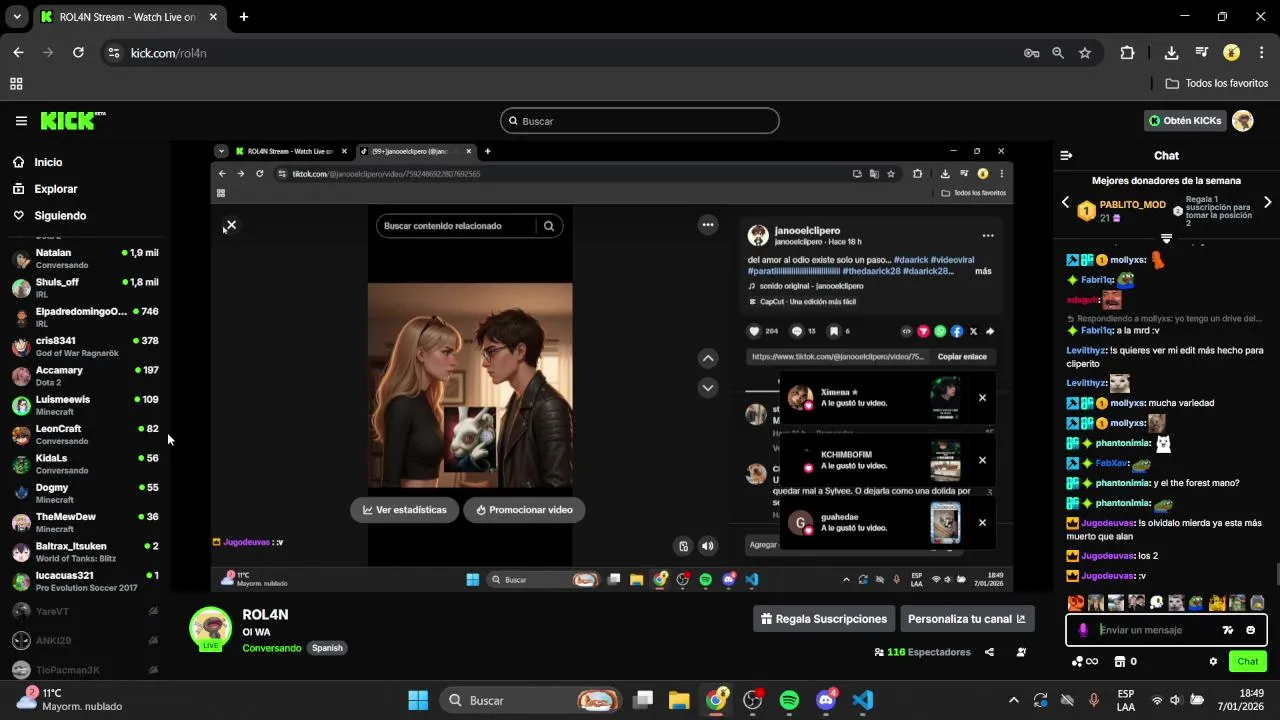Open the Chrome three-dot menu
The width and height of the screenshot is (1280, 720).
pyautogui.click(x=1260, y=53)
